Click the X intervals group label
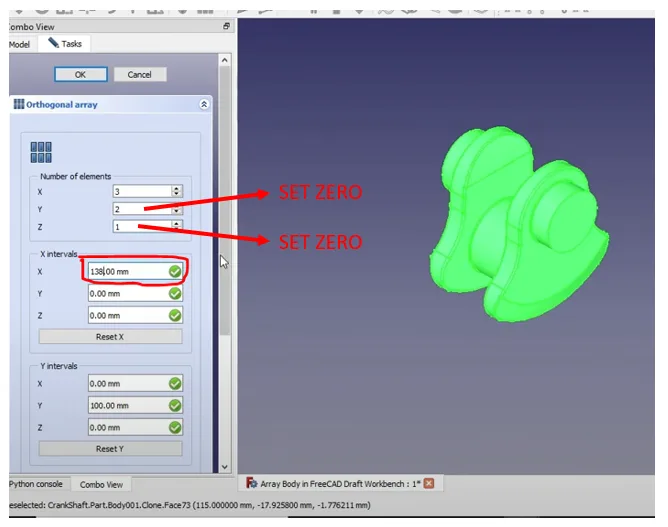The height and width of the screenshot is (527, 668). (x=59, y=254)
